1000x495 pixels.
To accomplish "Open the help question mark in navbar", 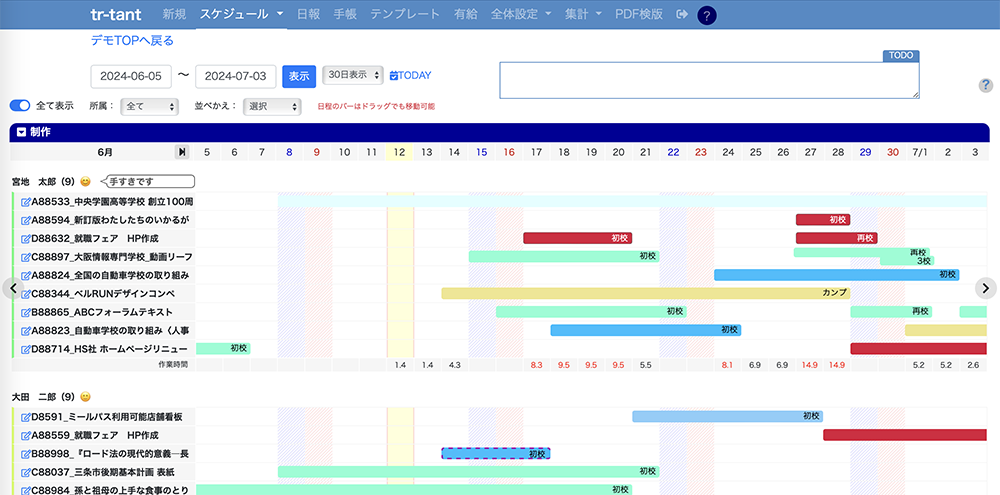I will tap(707, 15).
